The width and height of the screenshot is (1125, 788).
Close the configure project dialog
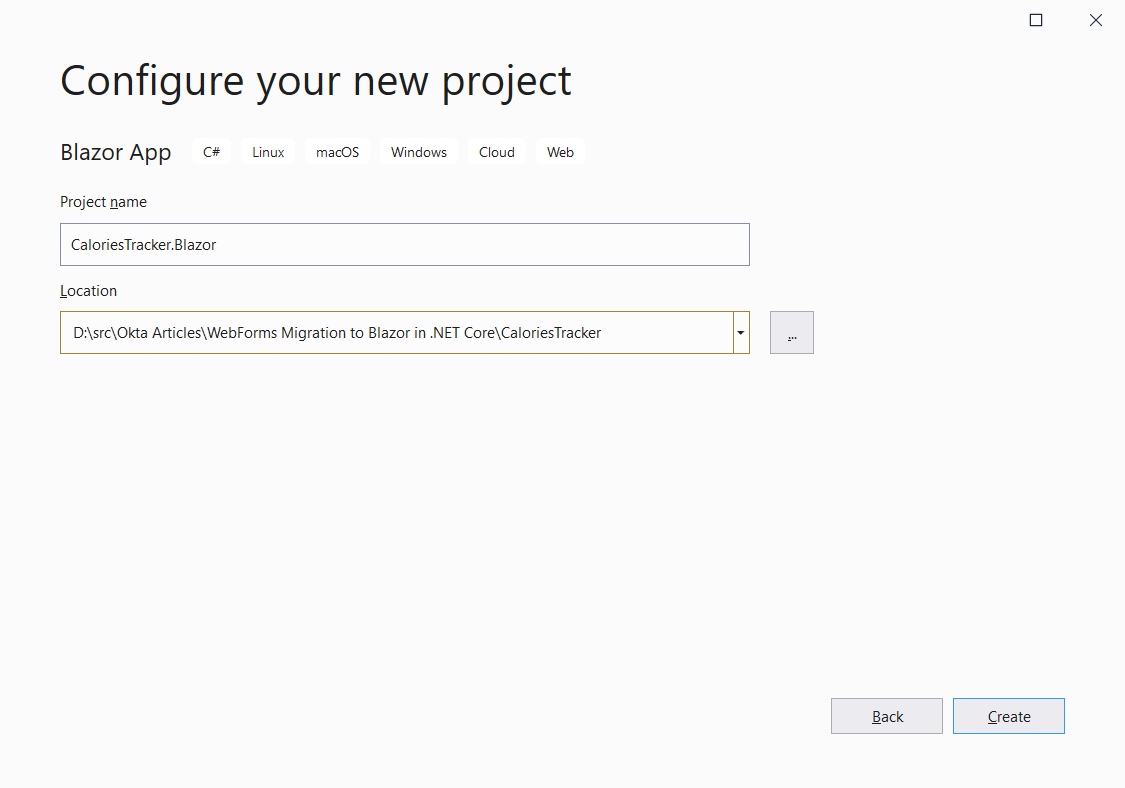coord(1096,20)
